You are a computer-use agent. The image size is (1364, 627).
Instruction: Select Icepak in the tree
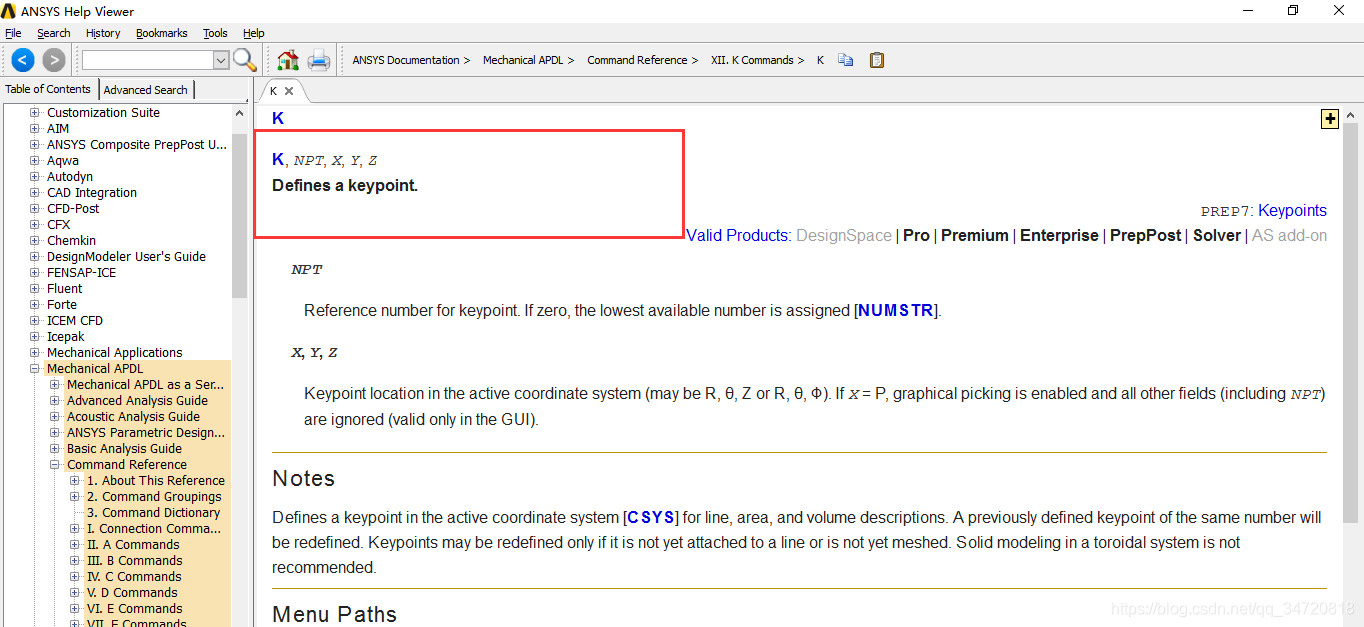[x=66, y=337]
